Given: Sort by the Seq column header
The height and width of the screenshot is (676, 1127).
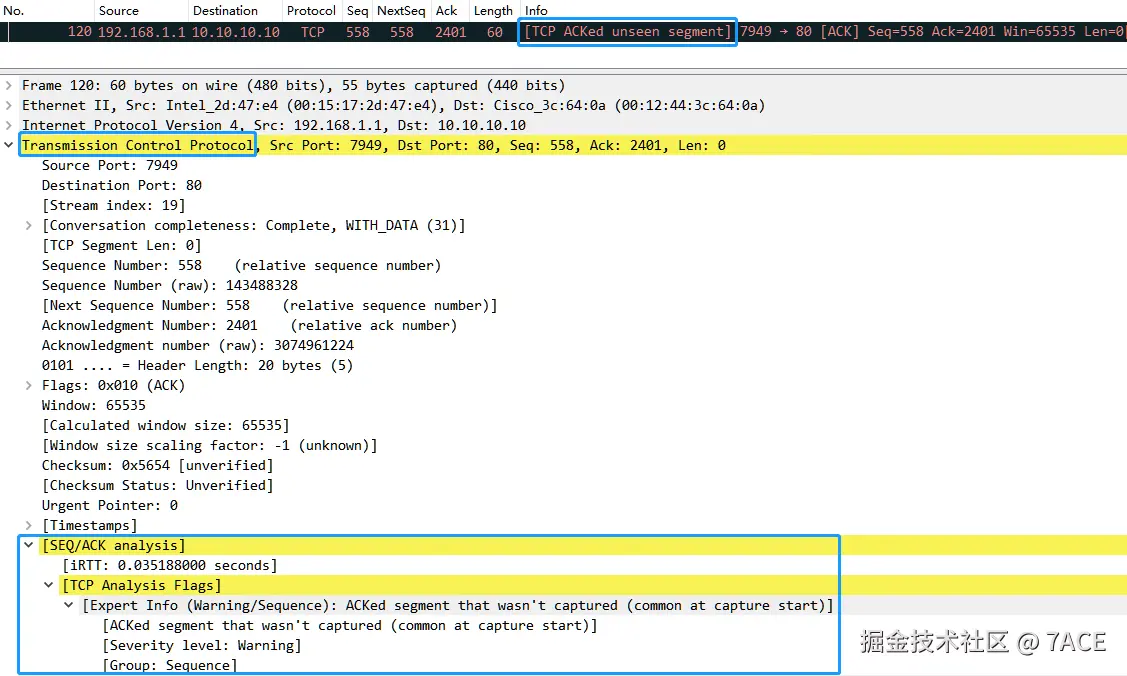Looking at the screenshot, I should pyautogui.click(x=357, y=11).
